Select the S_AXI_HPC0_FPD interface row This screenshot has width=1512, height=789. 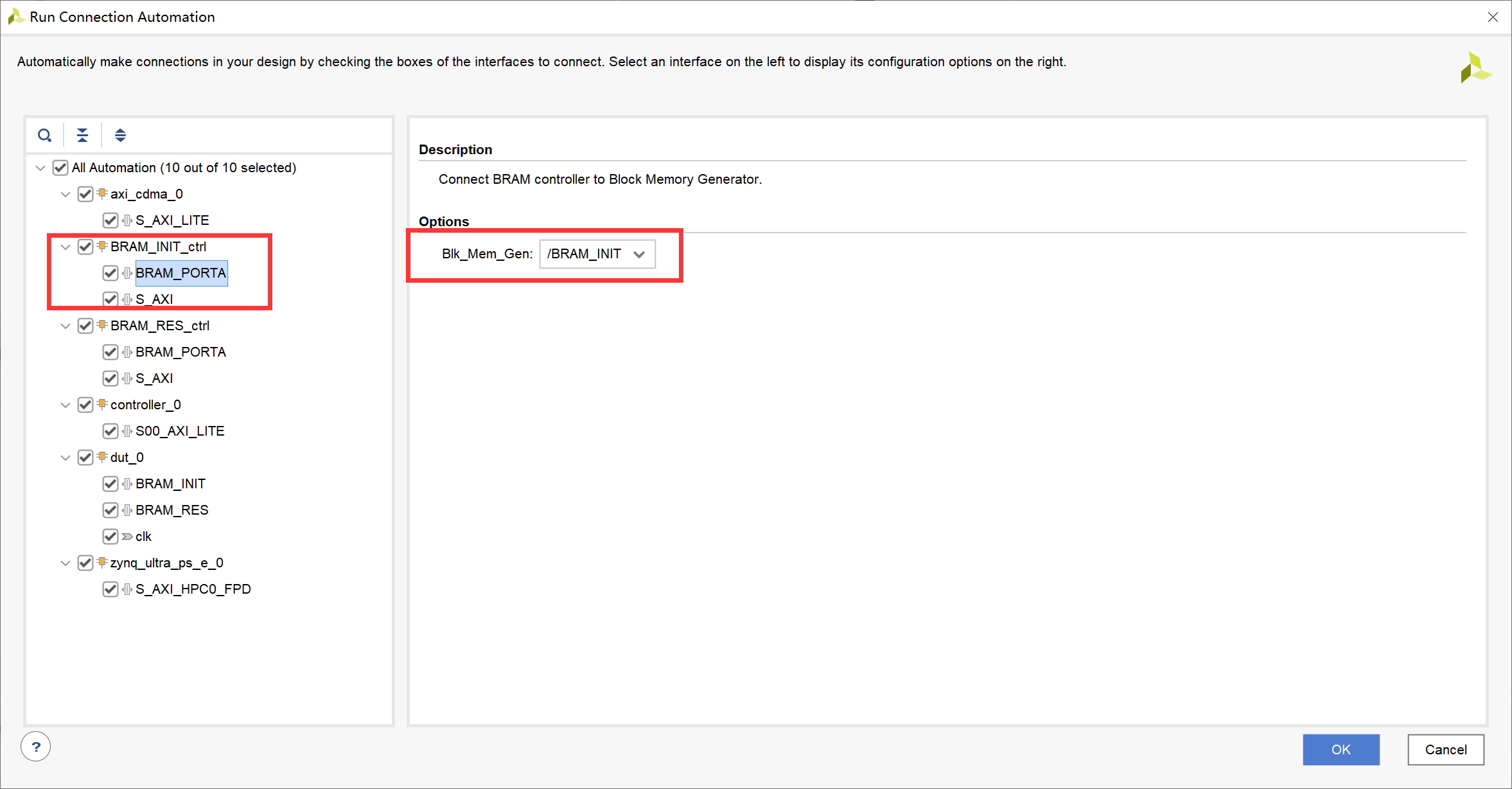click(x=193, y=589)
